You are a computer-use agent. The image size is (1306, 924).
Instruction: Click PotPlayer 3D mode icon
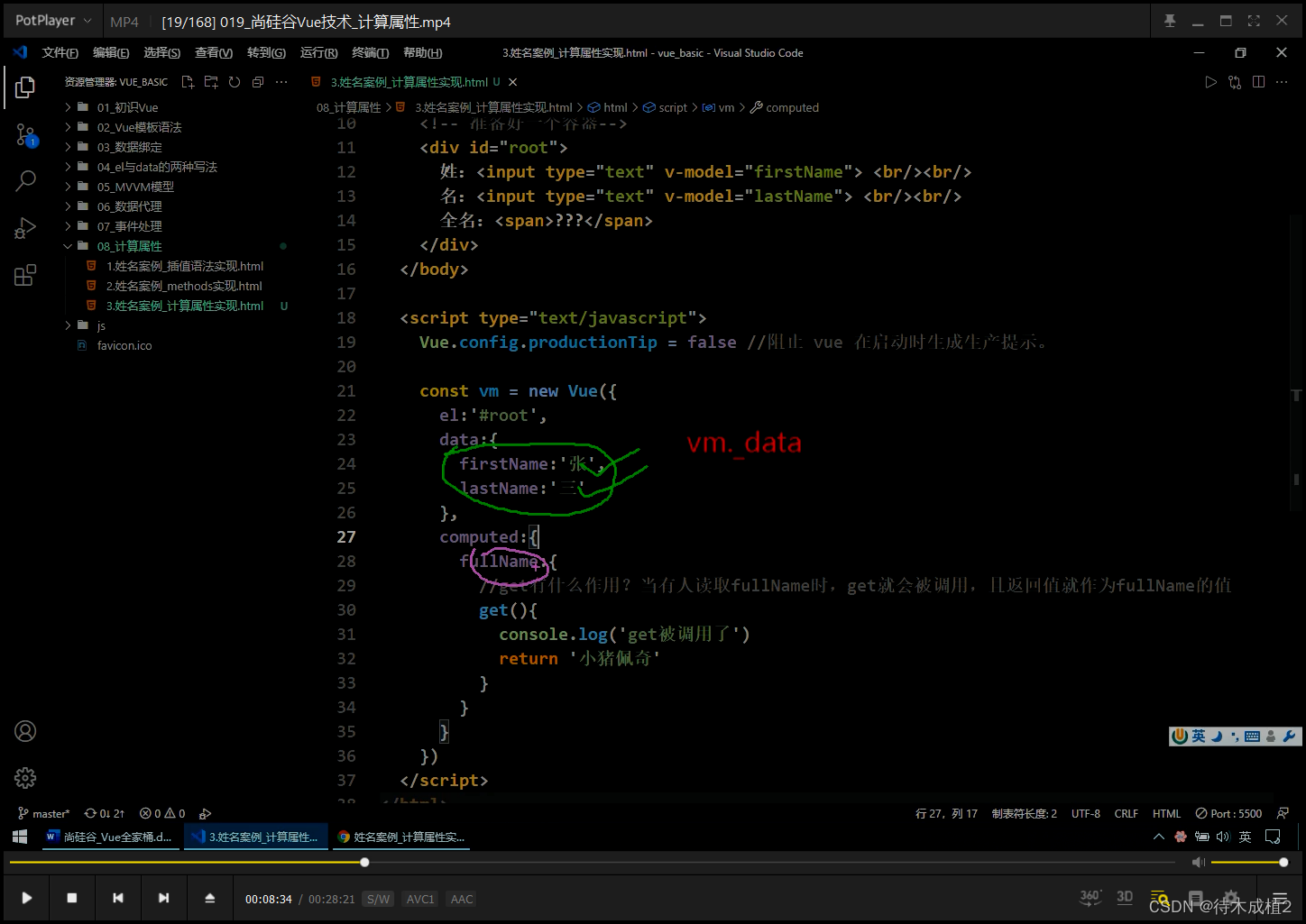pyautogui.click(x=1125, y=897)
